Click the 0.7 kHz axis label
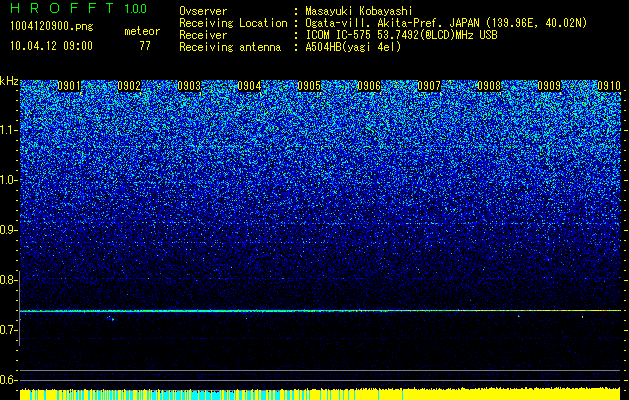The height and width of the screenshot is (400, 629). coord(8,330)
